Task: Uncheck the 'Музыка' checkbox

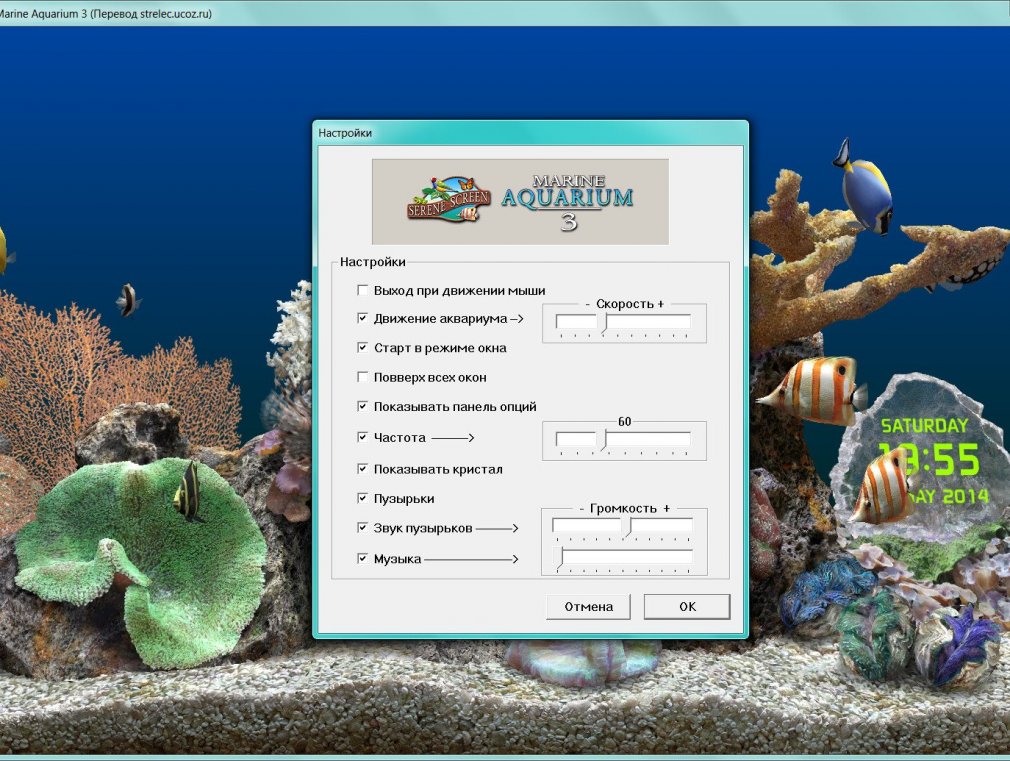Action: 363,559
